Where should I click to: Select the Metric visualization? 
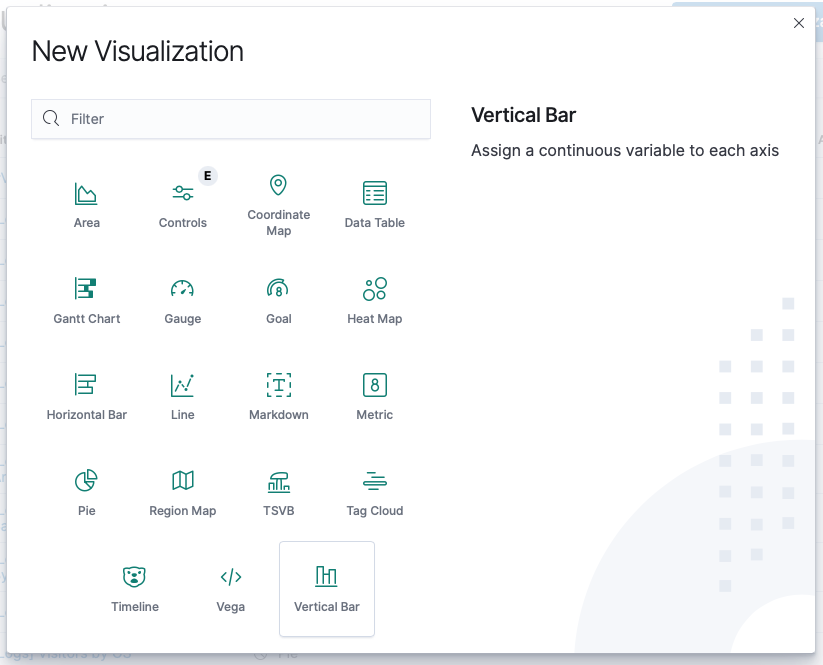(x=375, y=396)
